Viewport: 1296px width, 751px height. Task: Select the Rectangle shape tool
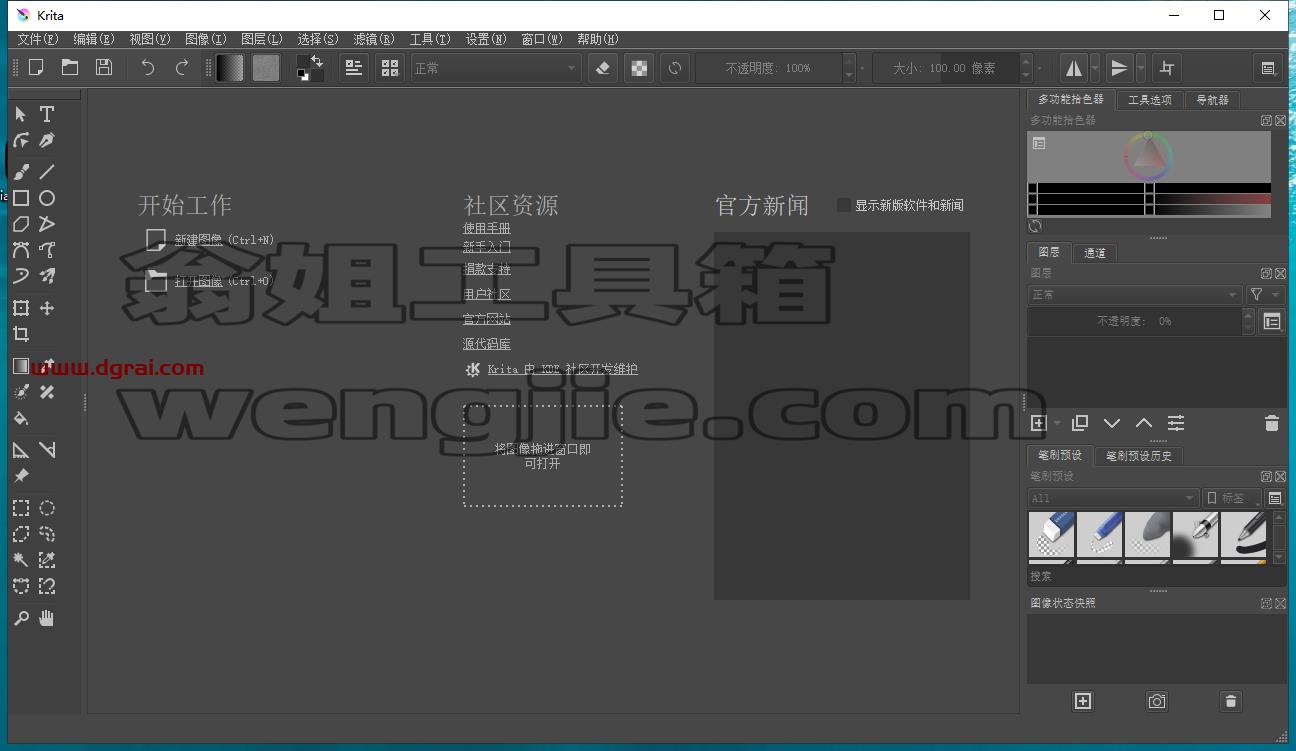21,198
